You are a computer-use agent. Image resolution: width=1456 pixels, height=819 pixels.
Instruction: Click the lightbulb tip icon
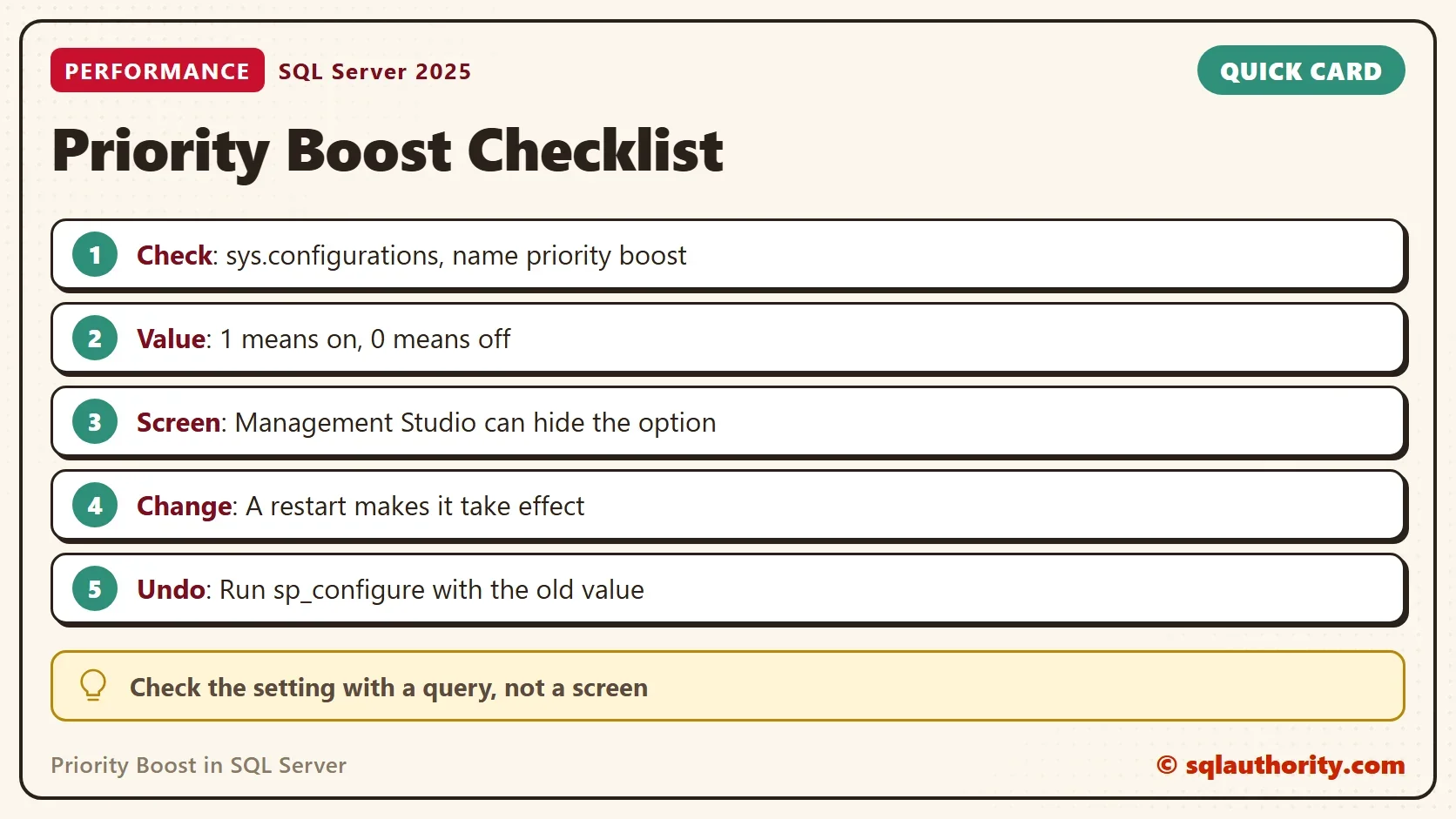[x=93, y=686]
